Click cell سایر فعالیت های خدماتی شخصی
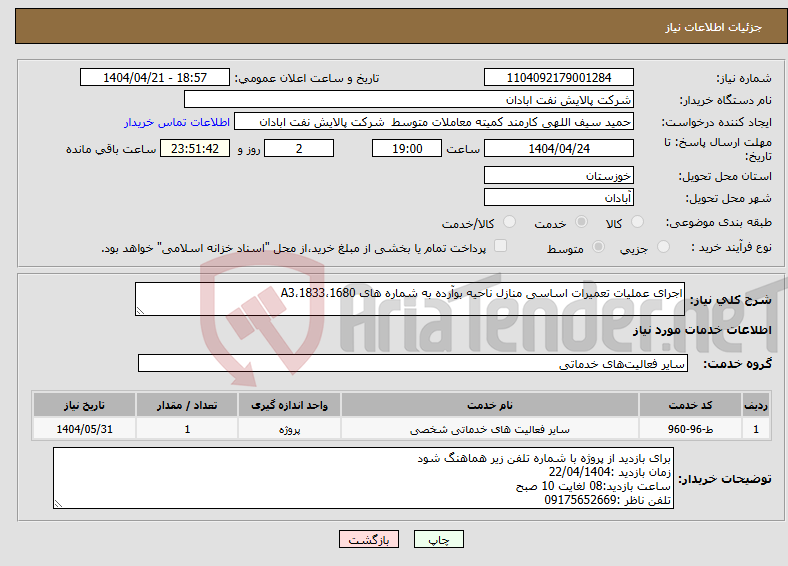The width and height of the screenshot is (788, 566). pyautogui.click(x=490, y=429)
